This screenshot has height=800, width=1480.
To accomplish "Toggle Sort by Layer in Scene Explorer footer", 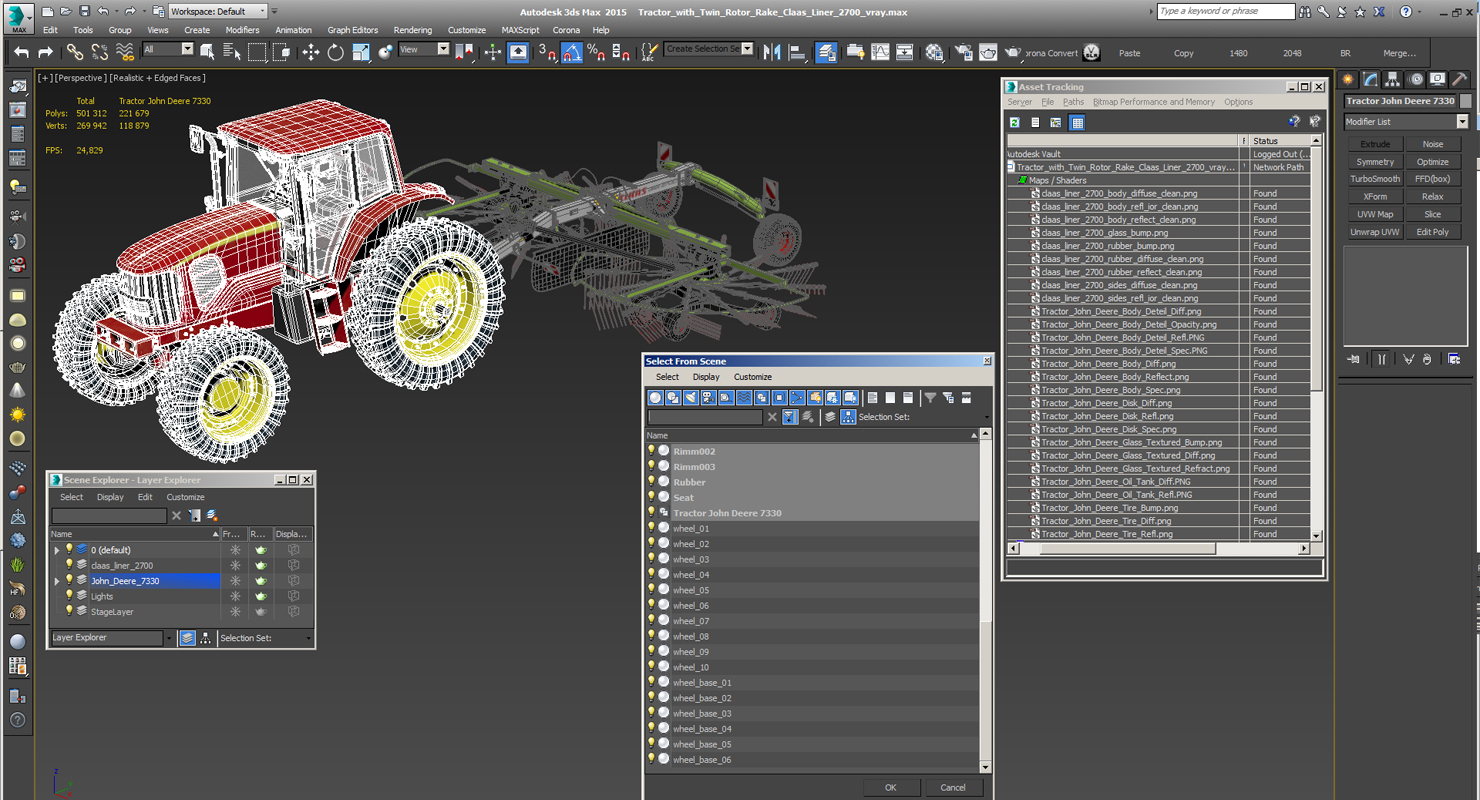I will [x=187, y=638].
